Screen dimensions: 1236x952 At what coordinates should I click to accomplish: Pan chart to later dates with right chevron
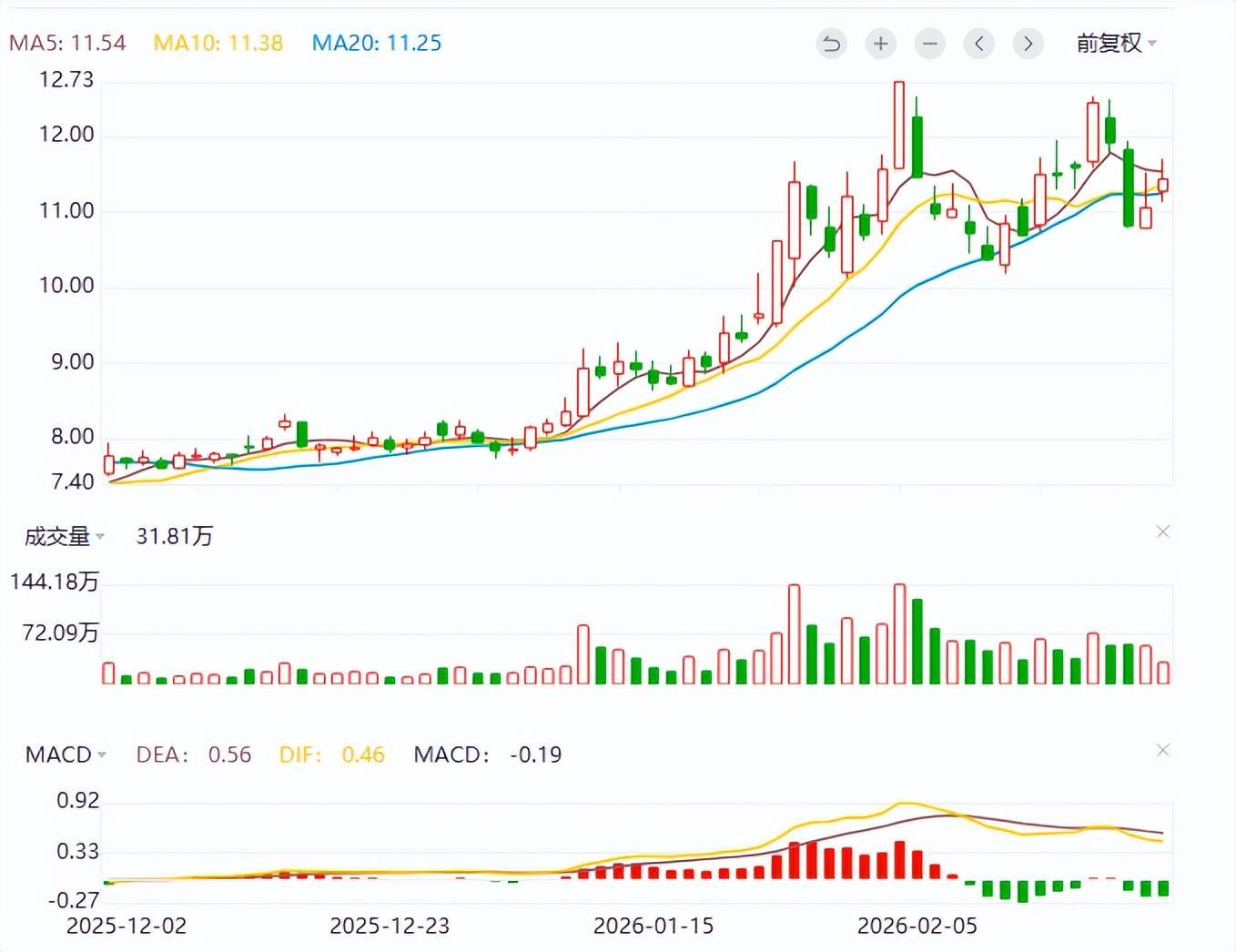click(x=1028, y=44)
